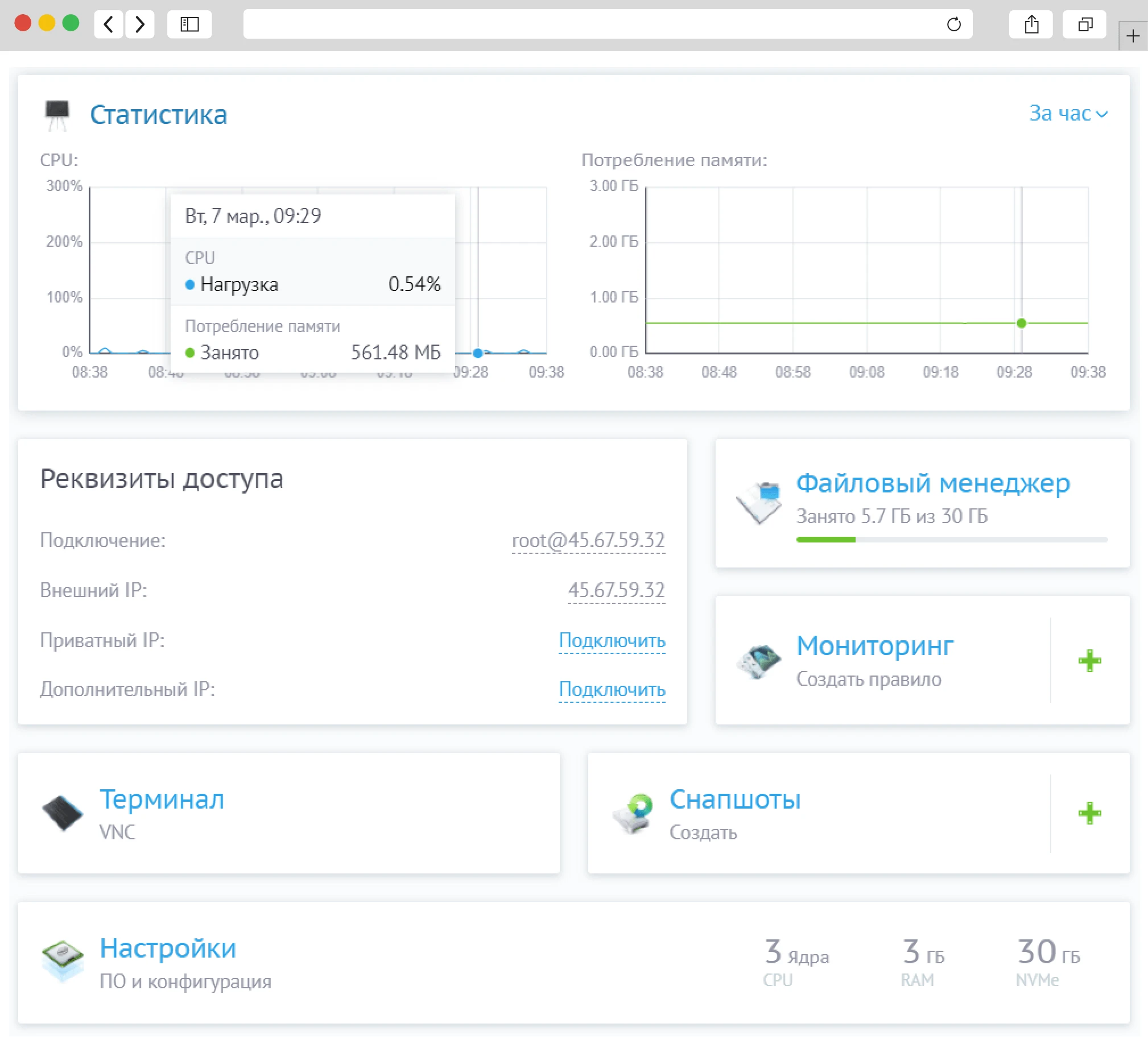Click the external IP 45.67.59.32
The width and height of the screenshot is (1148, 1044).
tap(616, 590)
